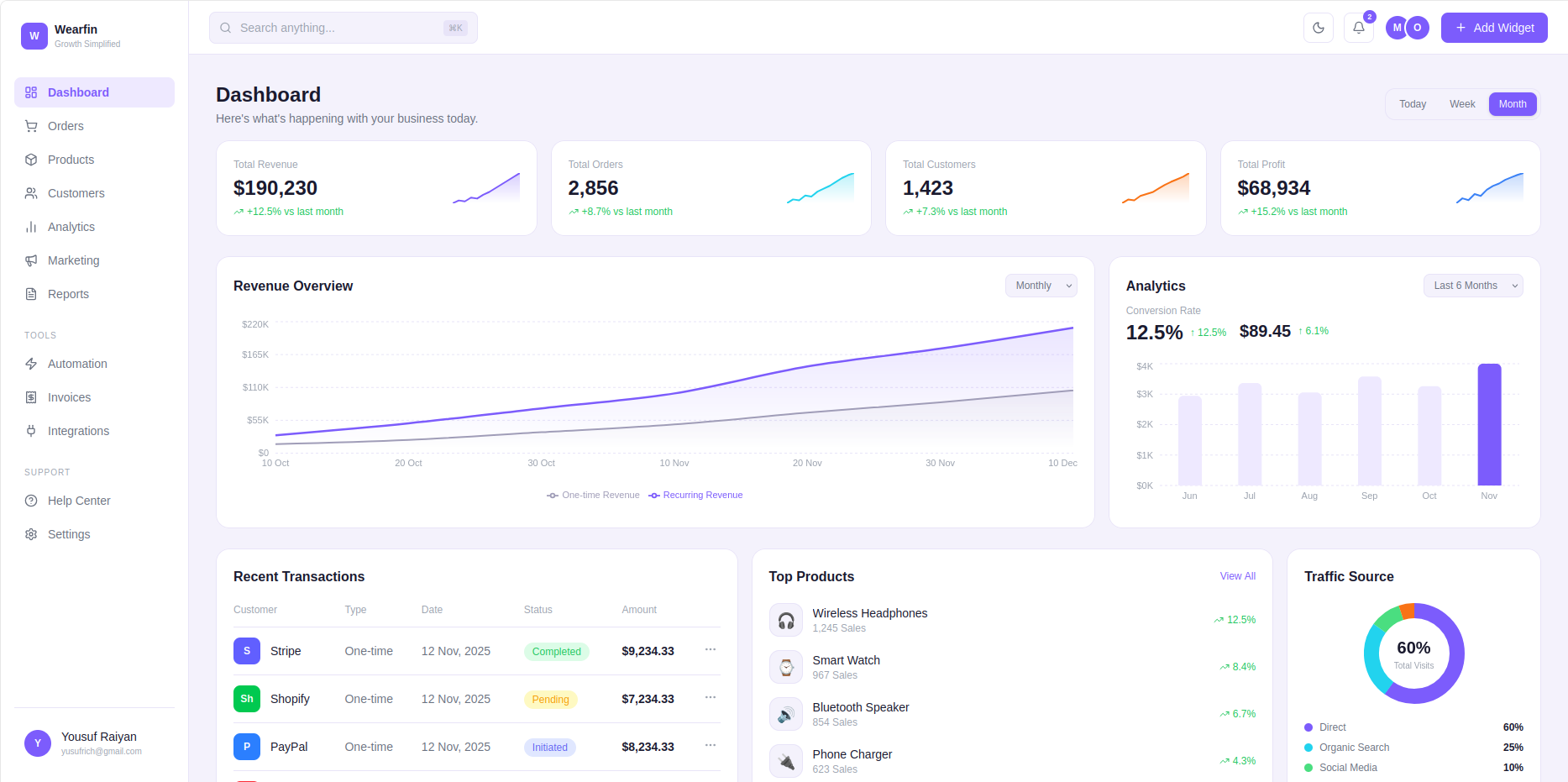The image size is (1568, 782).
Task: Toggle Recurring Revenue legend entry
Action: click(695, 496)
